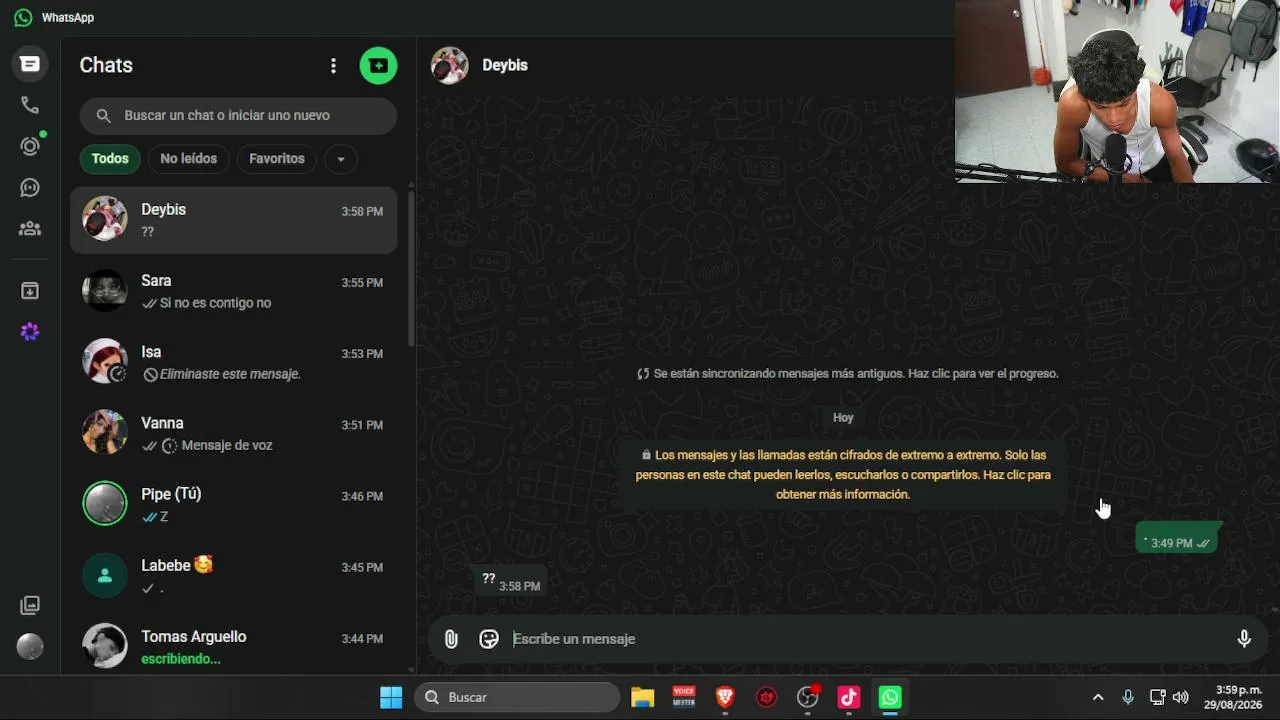1280x720 pixels.
Task: Switch to the Favoritos filter
Action: (x=277, y=159)
